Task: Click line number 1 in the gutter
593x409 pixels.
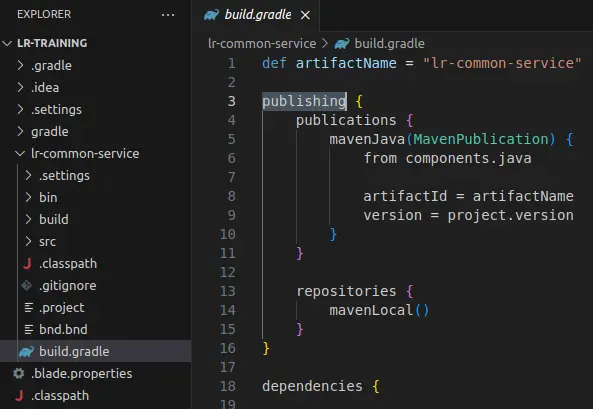Action: (x=232, y=63)
